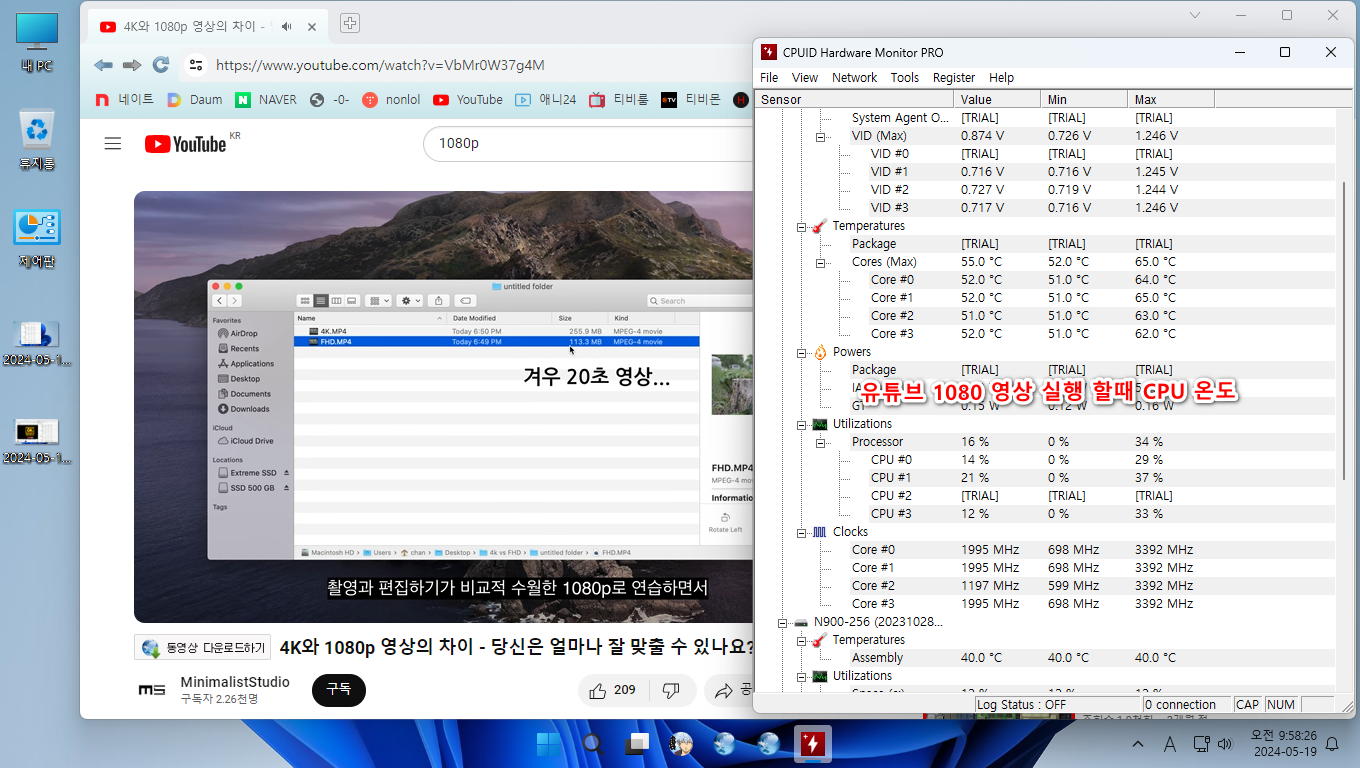The width and height of the screenshot is (1360, 768).
Task: Click the YouTube search field with 1080p
Action: tap(587, 143)
